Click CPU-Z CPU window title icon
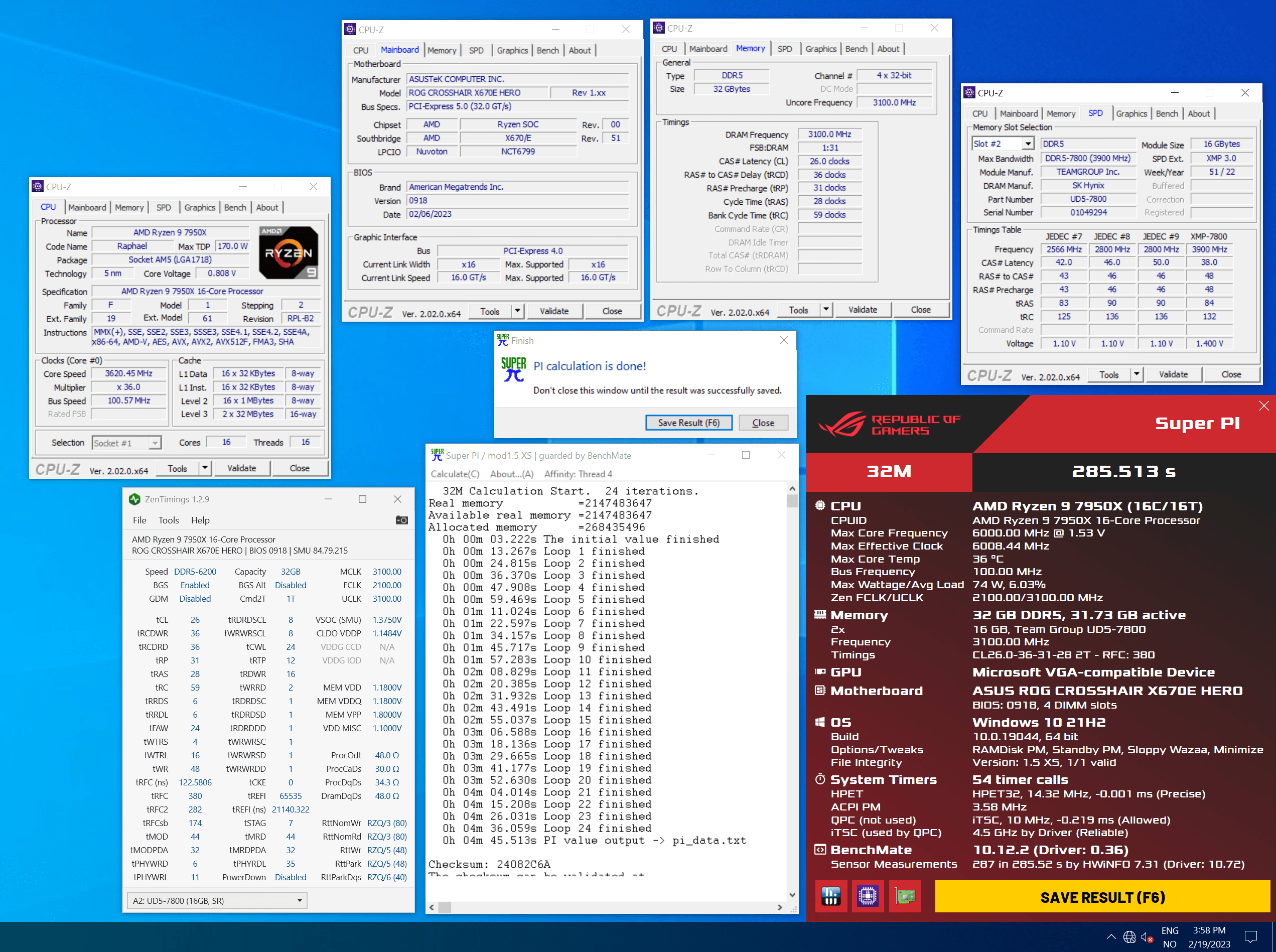The image size is (1276, 952). coord(38,187)
